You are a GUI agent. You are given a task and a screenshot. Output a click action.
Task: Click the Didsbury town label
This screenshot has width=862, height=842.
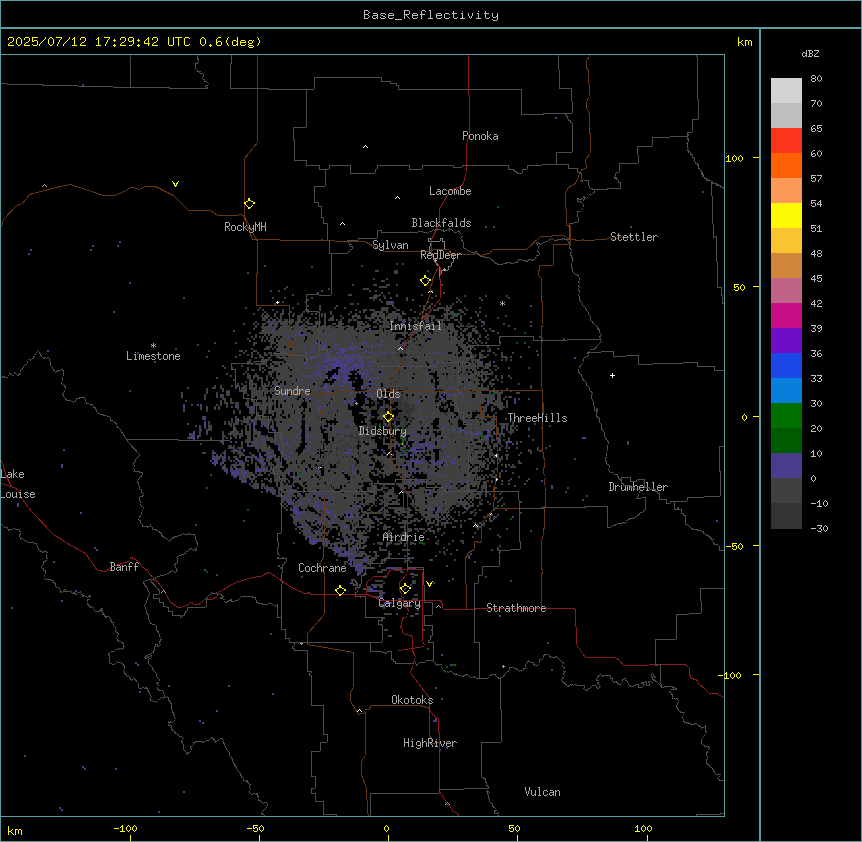[383, 431]
